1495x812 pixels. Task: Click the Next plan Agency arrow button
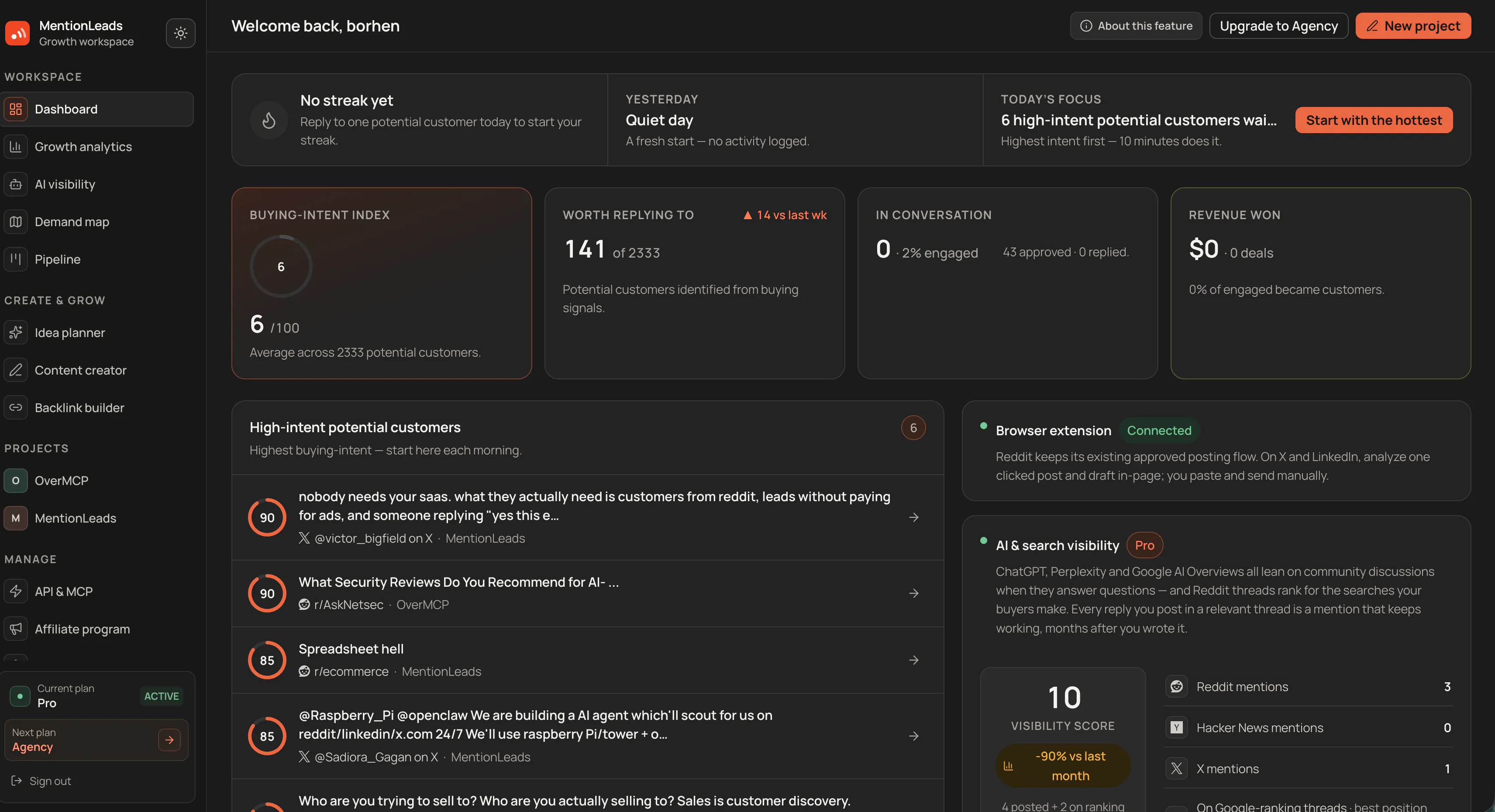point(169,740)
